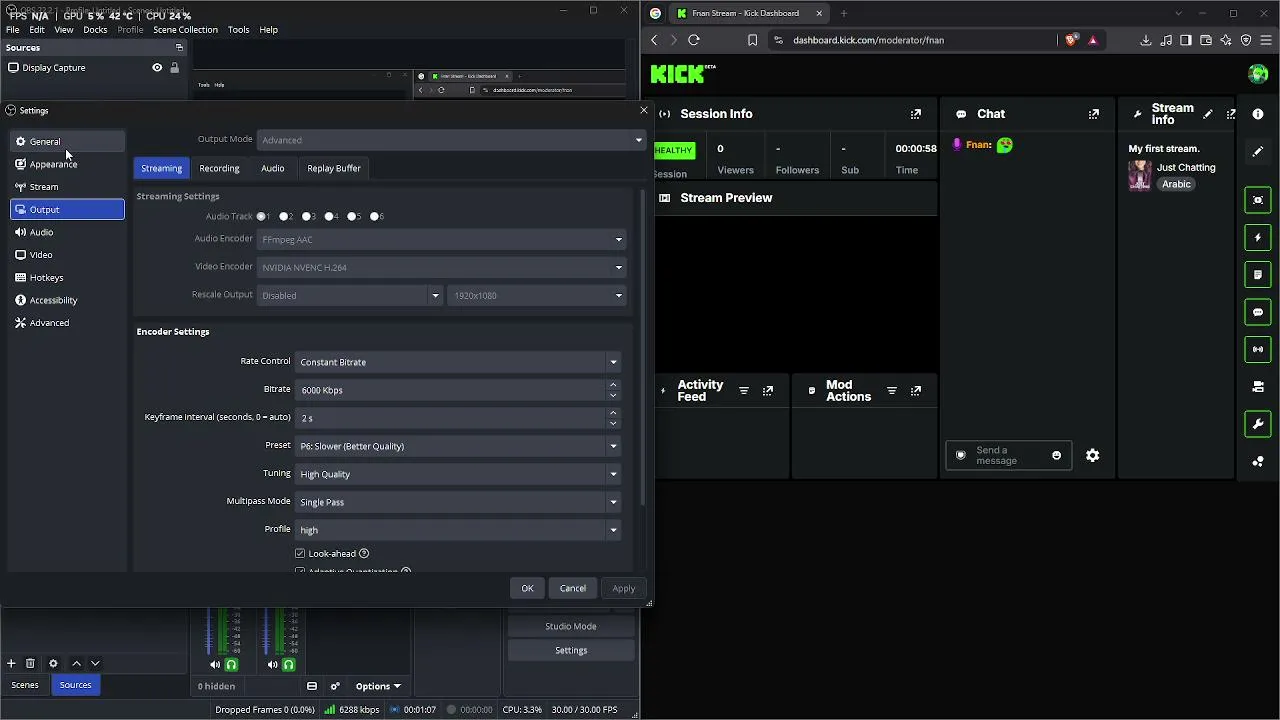The height and width of the screenshot is (720, 1280).
Task: Toggle monitoring headphones on first mixer channel
Action: point(231,664)
